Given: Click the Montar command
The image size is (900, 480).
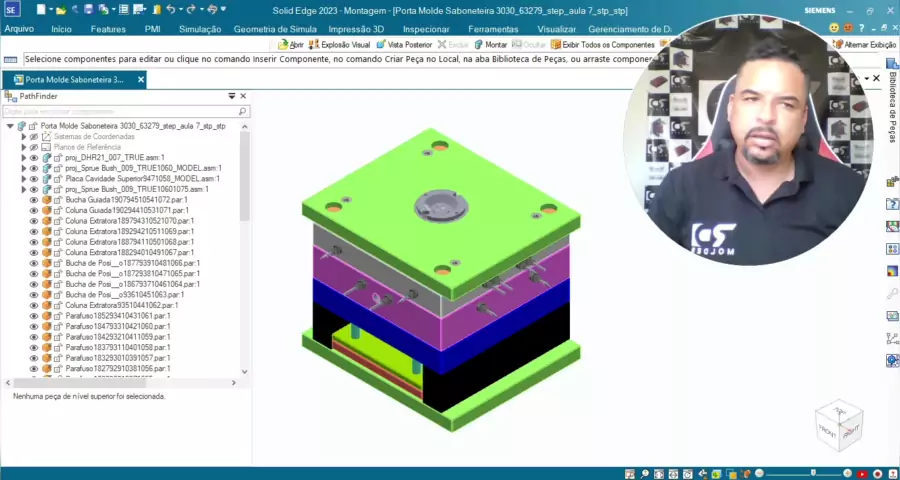Looking at the screenshot, I should [x=491, y=44].
